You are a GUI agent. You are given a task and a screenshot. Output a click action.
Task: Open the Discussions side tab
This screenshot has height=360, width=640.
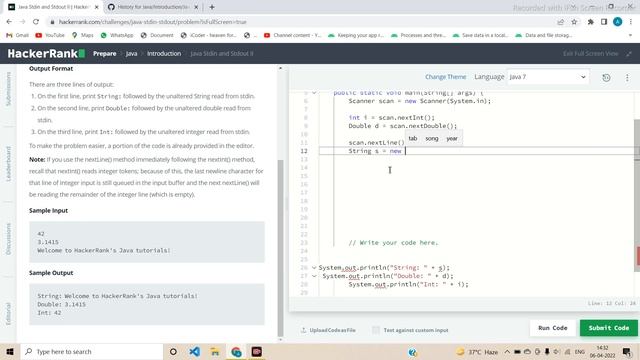pos(8,239)
